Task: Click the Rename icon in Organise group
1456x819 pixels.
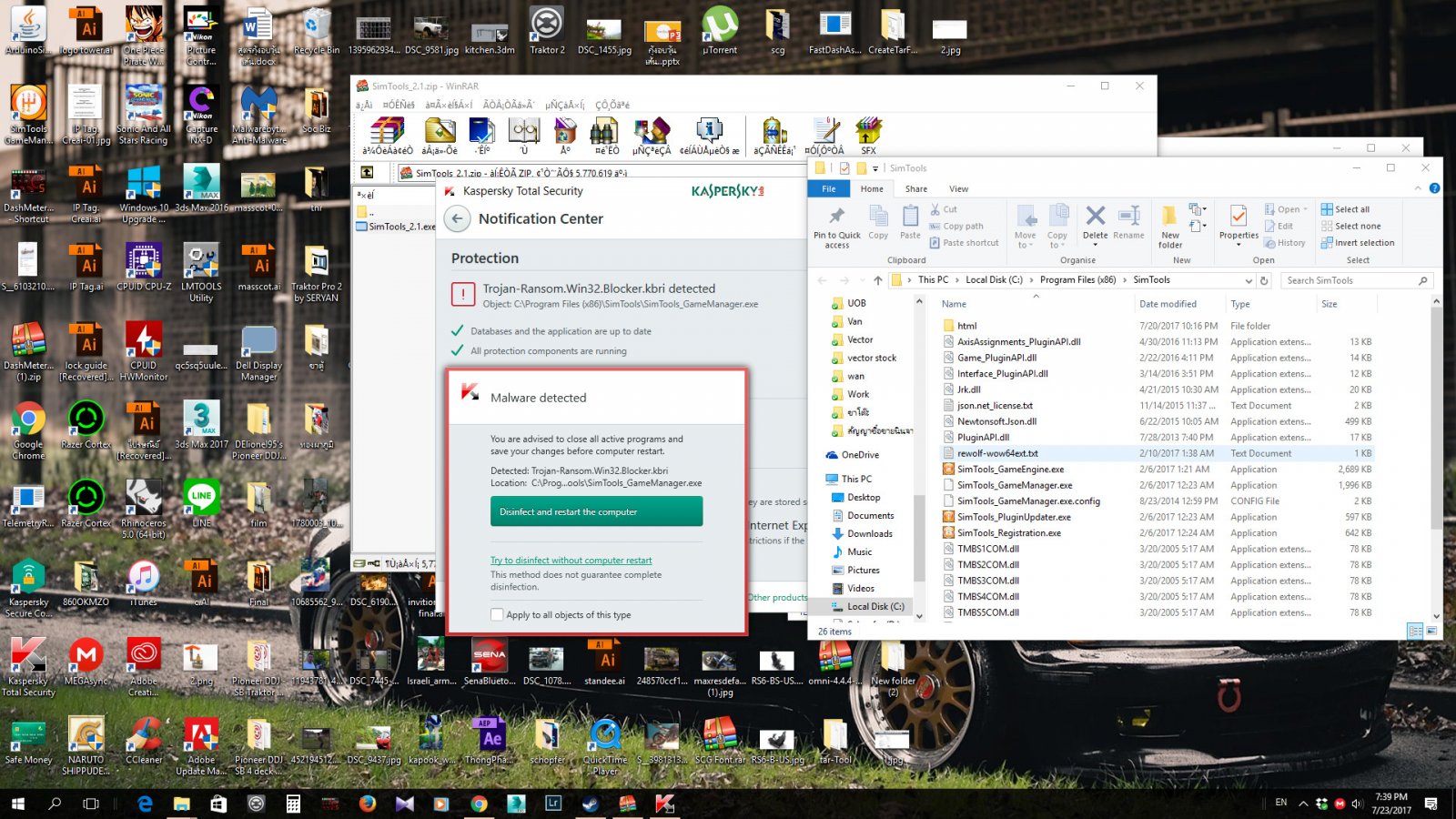Action: [1128, 216]
